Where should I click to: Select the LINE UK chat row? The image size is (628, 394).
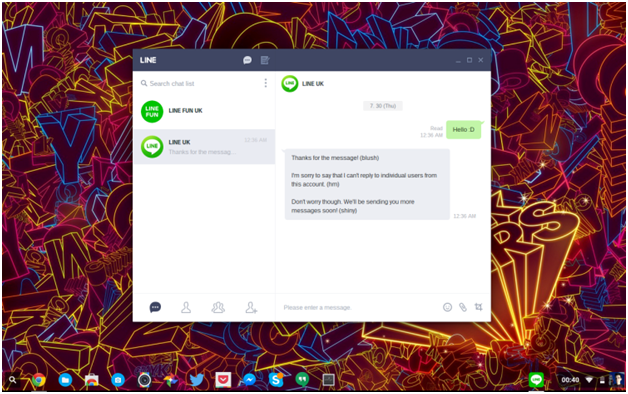click(x=204, y=147)
